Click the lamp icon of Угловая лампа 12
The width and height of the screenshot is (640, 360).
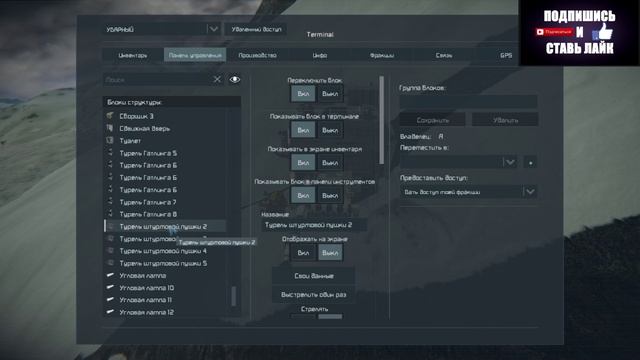[110, 312]
